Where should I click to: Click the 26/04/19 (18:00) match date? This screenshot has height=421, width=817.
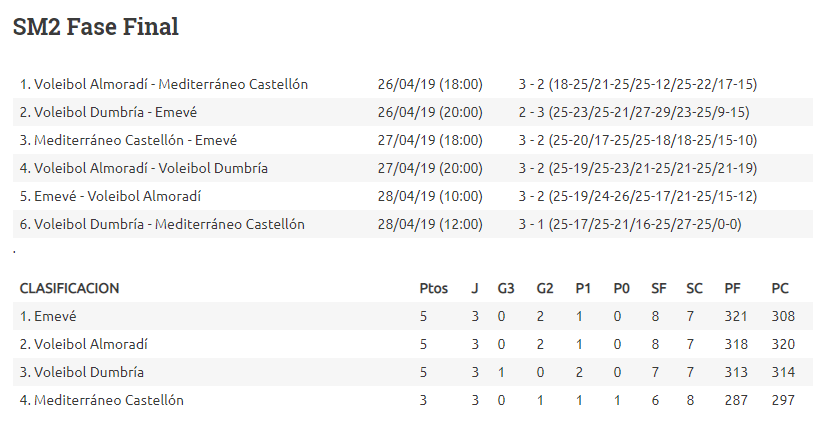430,84
